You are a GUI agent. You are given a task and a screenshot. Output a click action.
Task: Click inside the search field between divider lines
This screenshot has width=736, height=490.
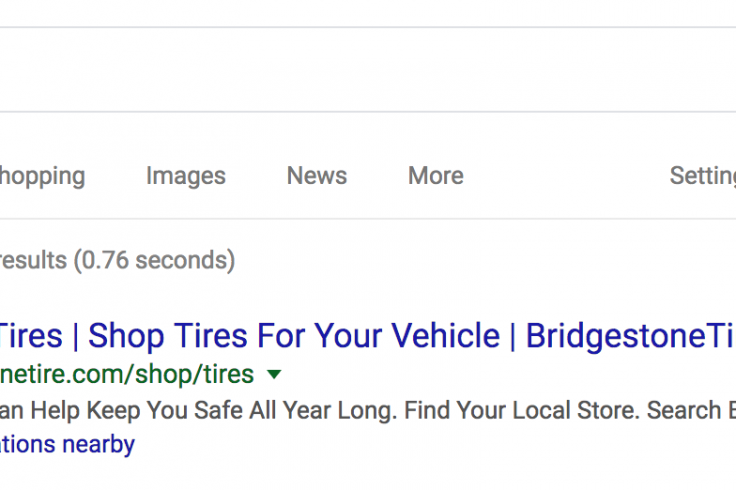tap(368, 69)
